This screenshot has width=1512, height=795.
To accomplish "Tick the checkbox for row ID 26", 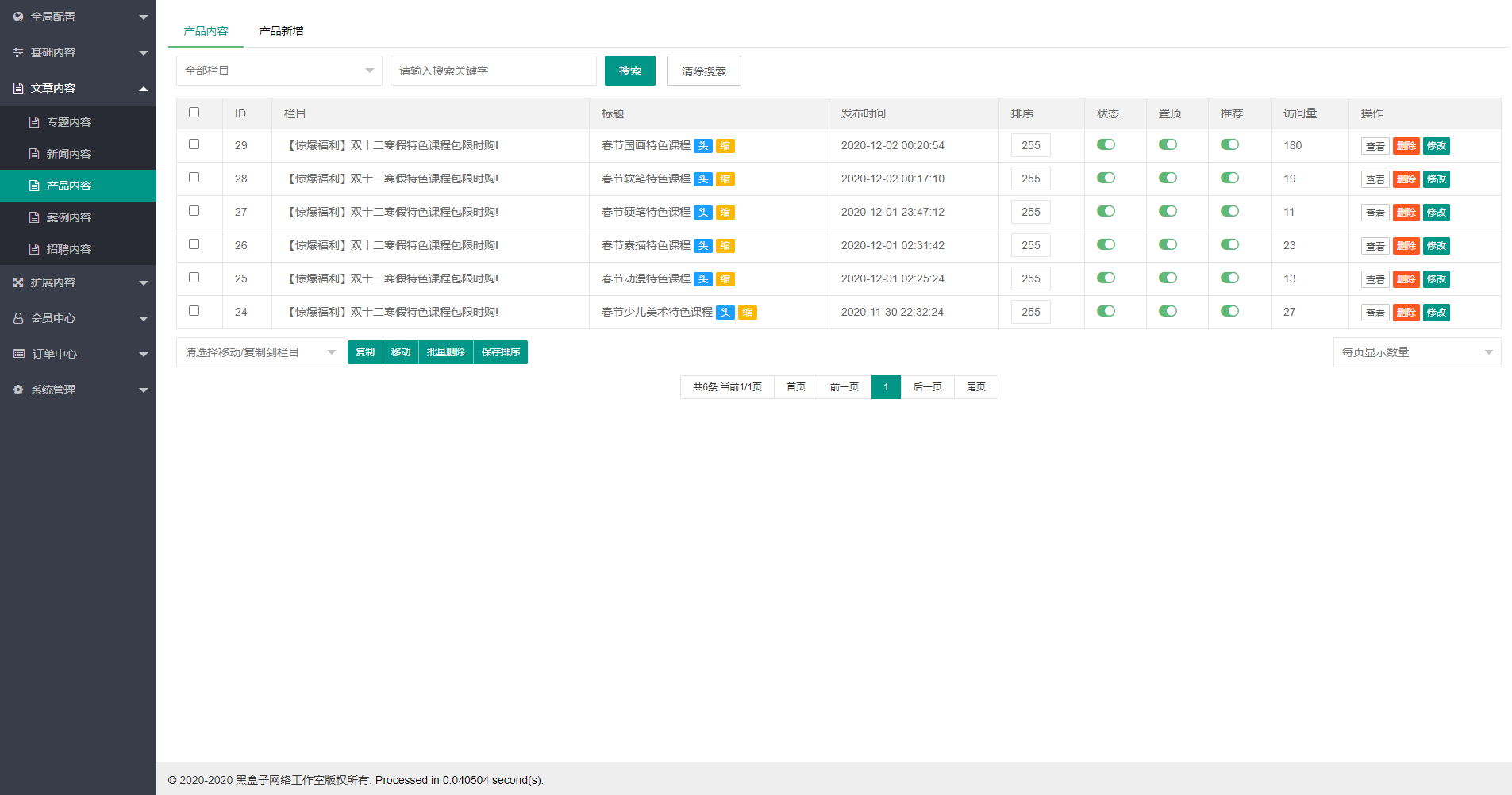I will coord(194,244).
